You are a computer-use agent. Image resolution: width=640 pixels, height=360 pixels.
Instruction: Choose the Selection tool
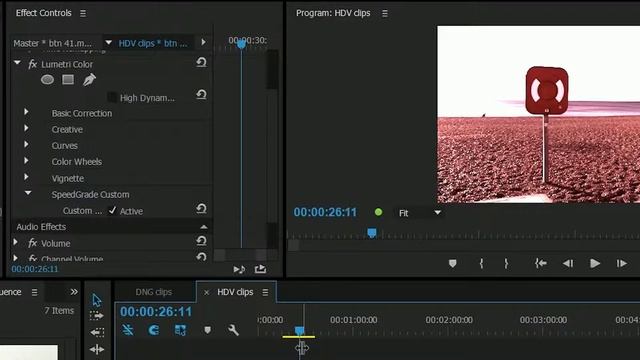97,300
